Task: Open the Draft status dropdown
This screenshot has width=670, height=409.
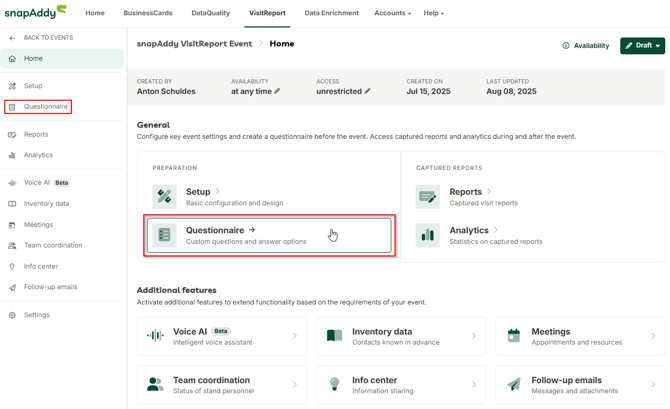Action: (x=642, y=45)
